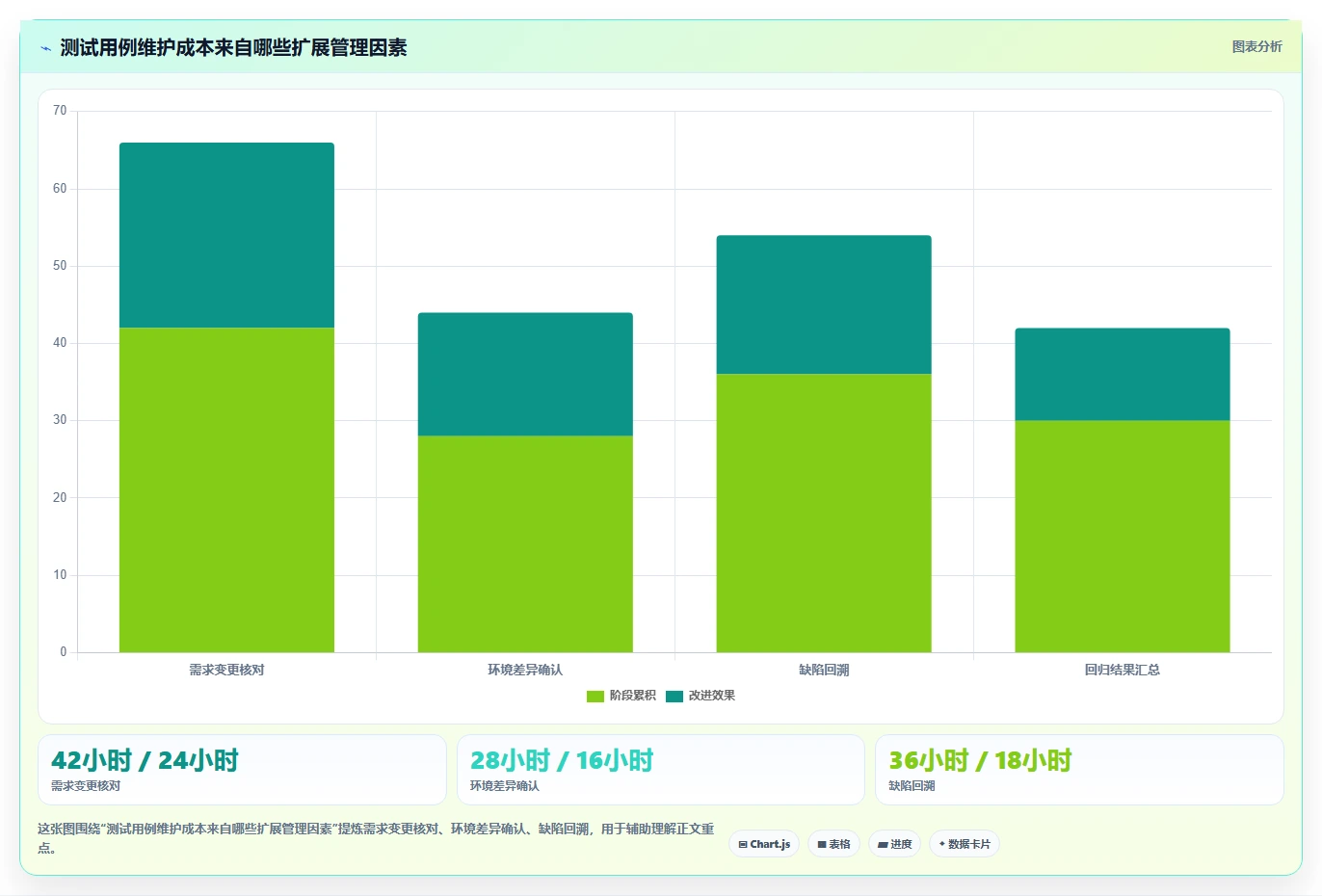Toggle the 改进效果 legend swatch
1322x896 pixels.
tap(674, 696)
